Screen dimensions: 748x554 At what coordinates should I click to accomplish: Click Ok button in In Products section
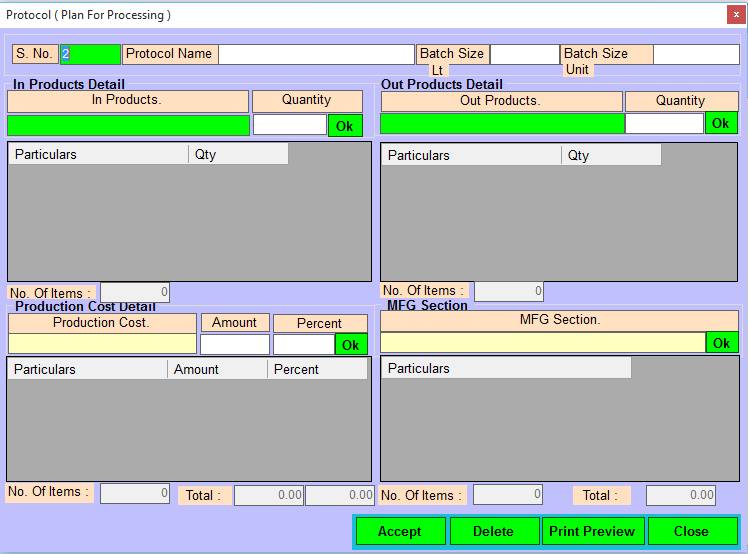tap(344, 125)
